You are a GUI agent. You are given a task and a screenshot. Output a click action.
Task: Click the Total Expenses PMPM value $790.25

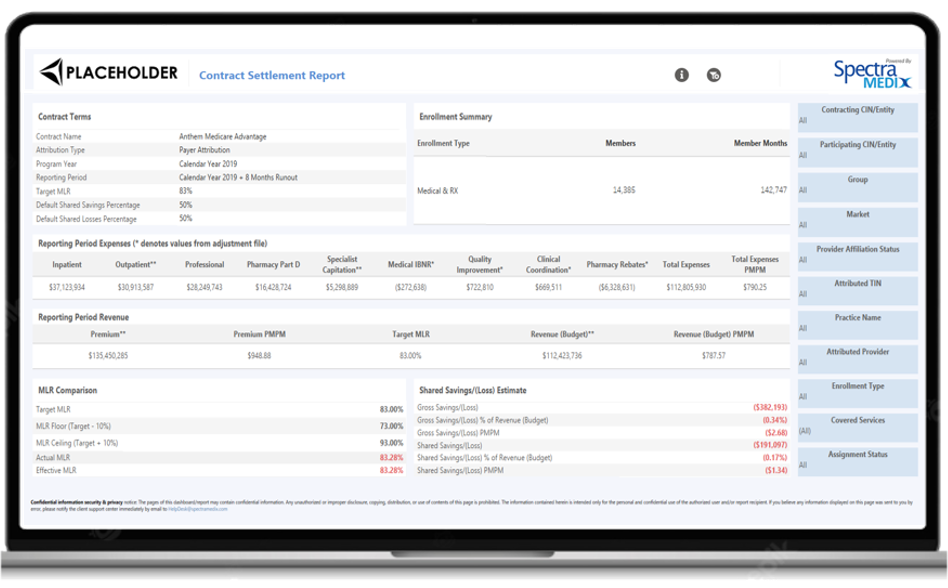pyautogui.click(x=757, y=288)
